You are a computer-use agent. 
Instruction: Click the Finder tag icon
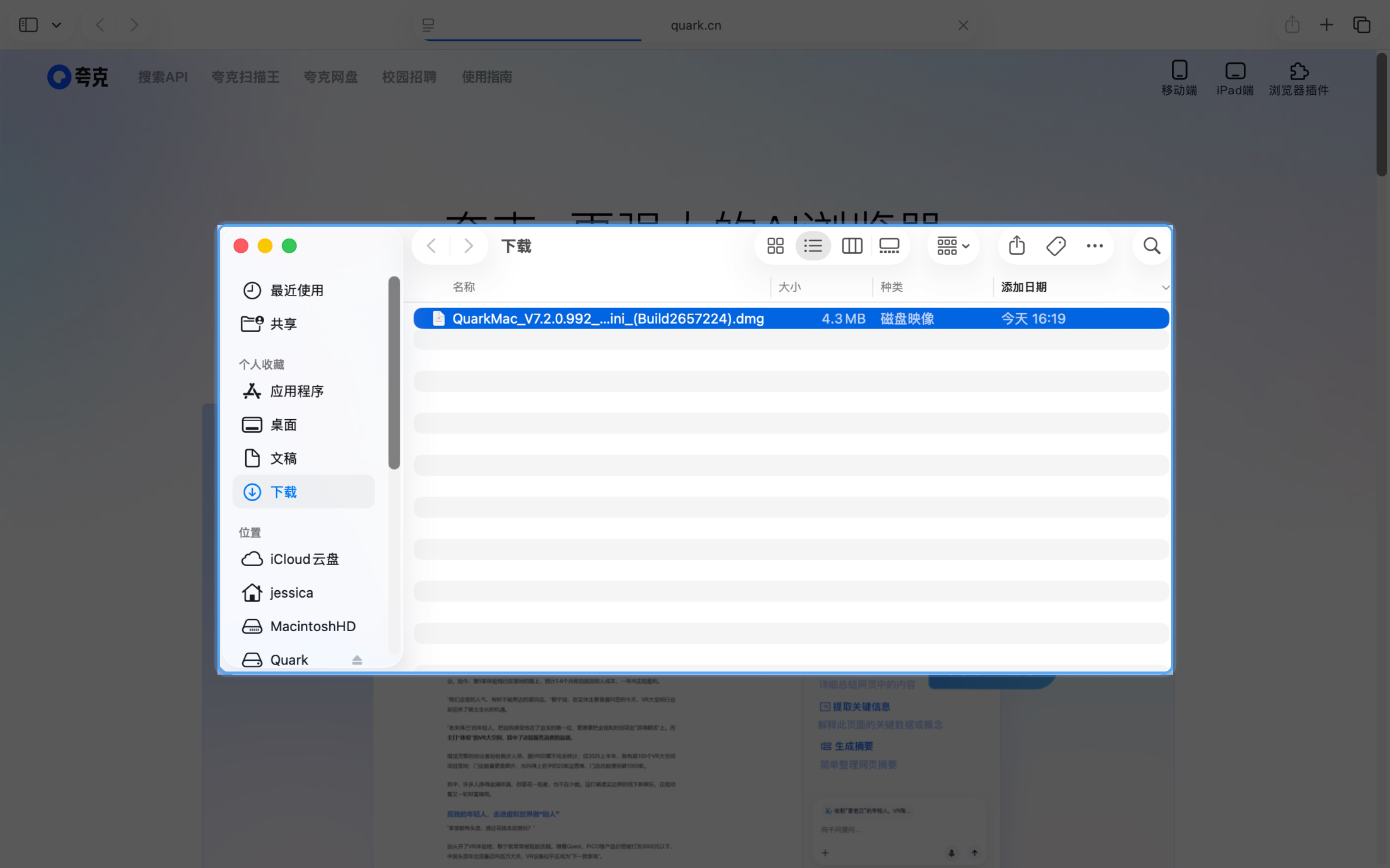[1056, 246]
